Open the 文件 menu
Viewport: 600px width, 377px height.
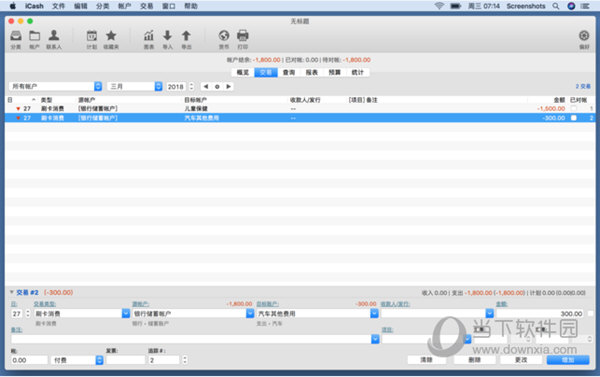[x=58, y=6]
